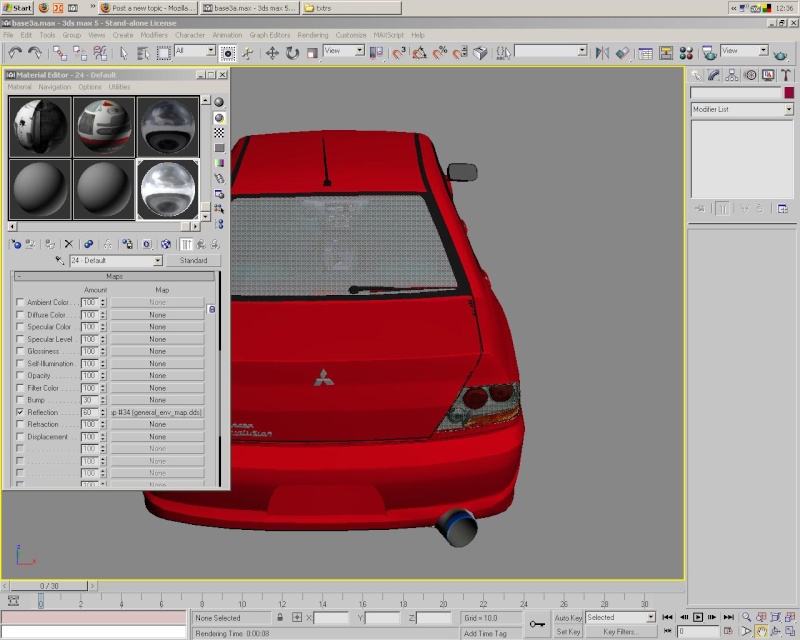Open the MAXScript menu

388,35
